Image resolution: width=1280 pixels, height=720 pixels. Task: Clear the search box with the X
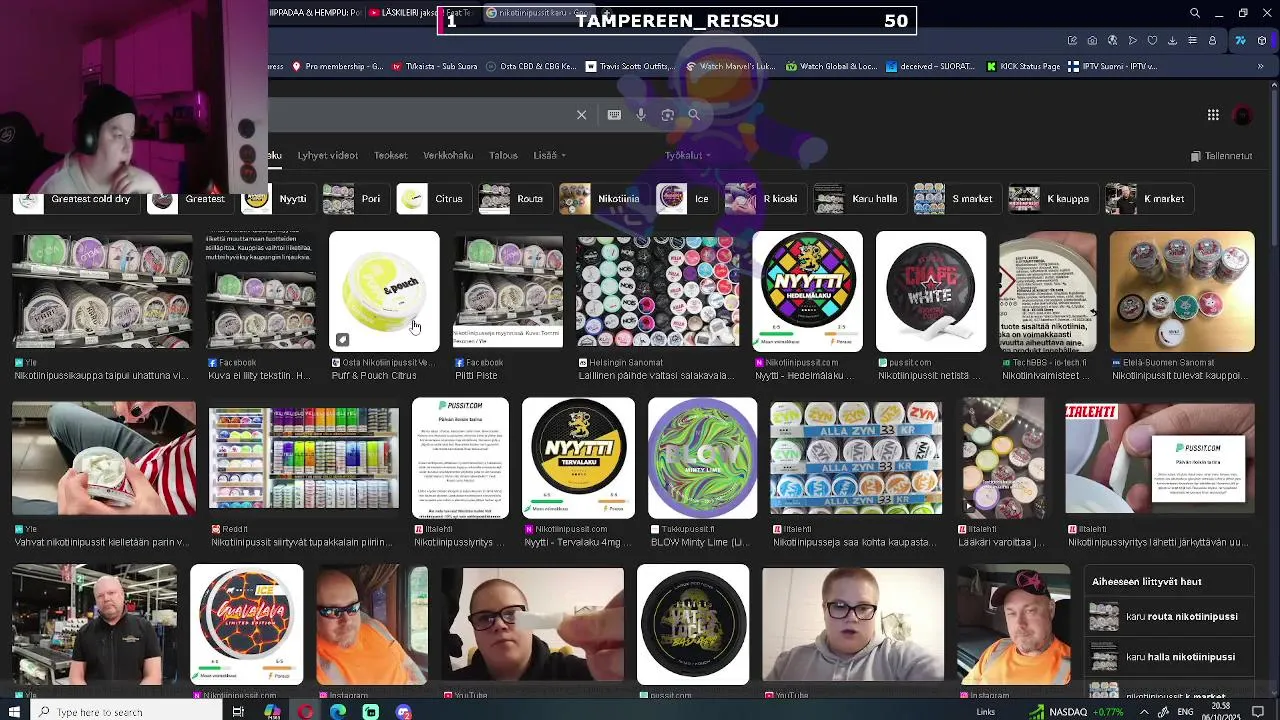[x=581, y=115]
